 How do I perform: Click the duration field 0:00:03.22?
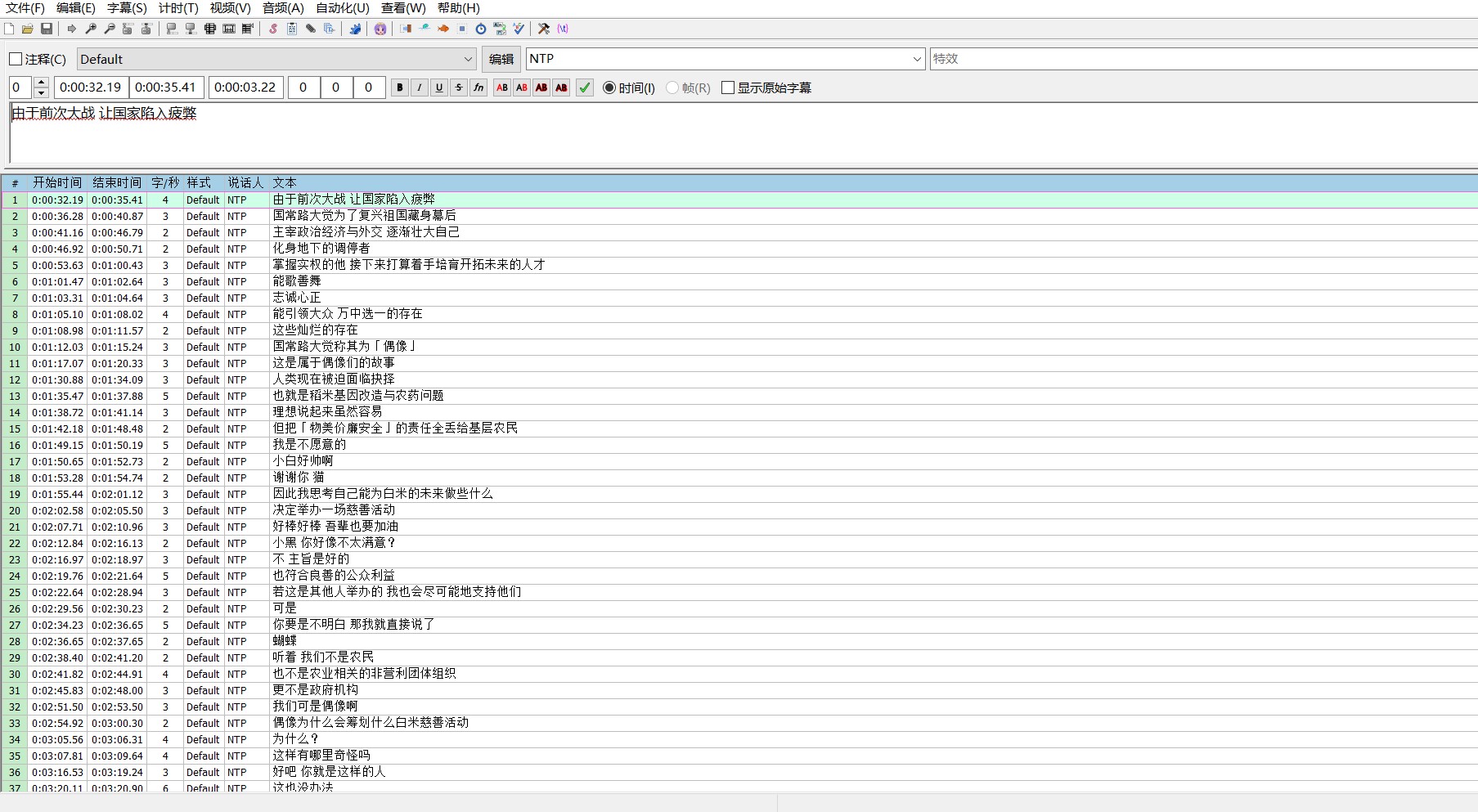246,87
